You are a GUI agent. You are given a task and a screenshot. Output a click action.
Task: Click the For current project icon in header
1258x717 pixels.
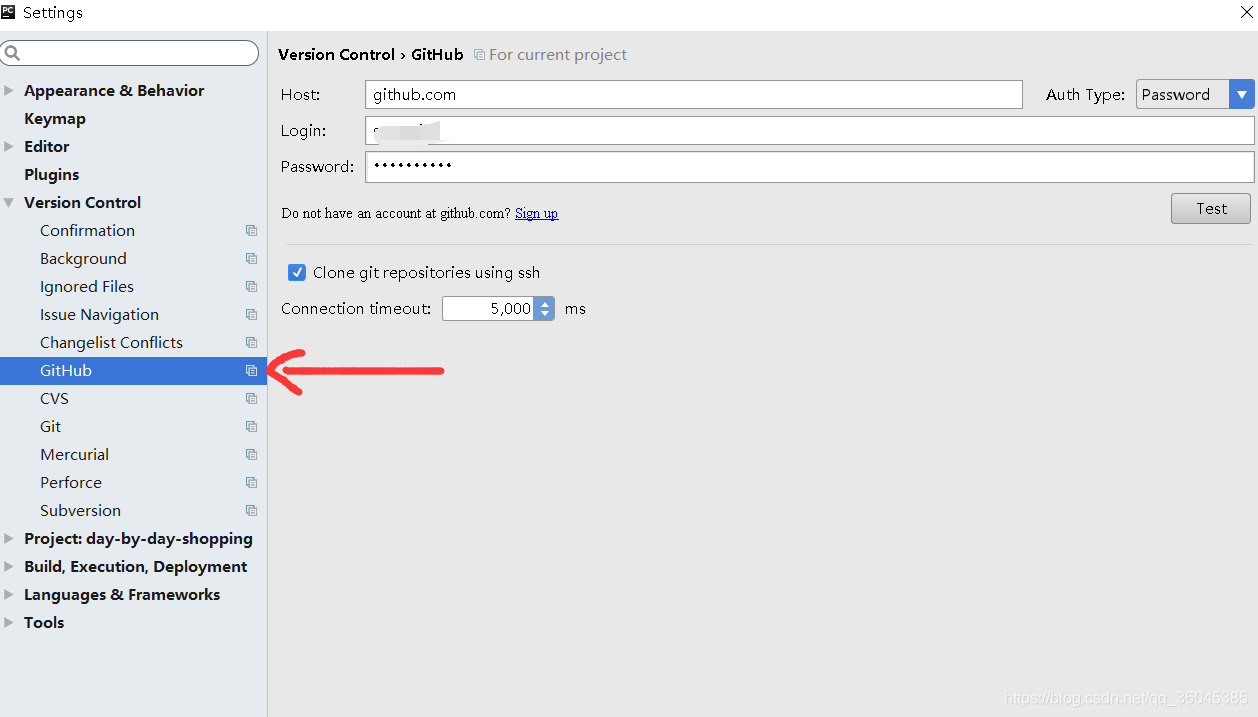(x=479, y=54)
